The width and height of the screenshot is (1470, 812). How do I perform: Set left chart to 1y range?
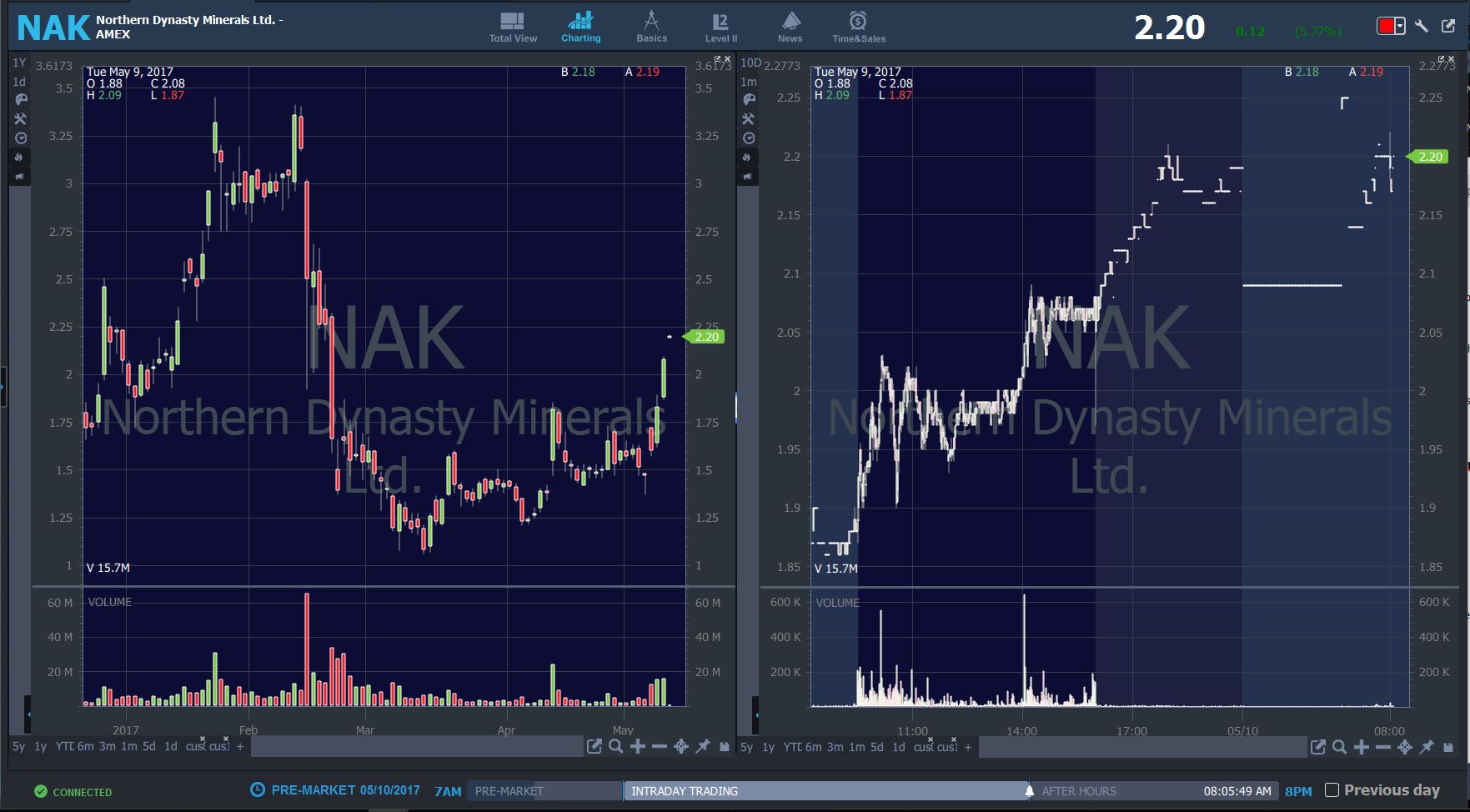point(40,747)
